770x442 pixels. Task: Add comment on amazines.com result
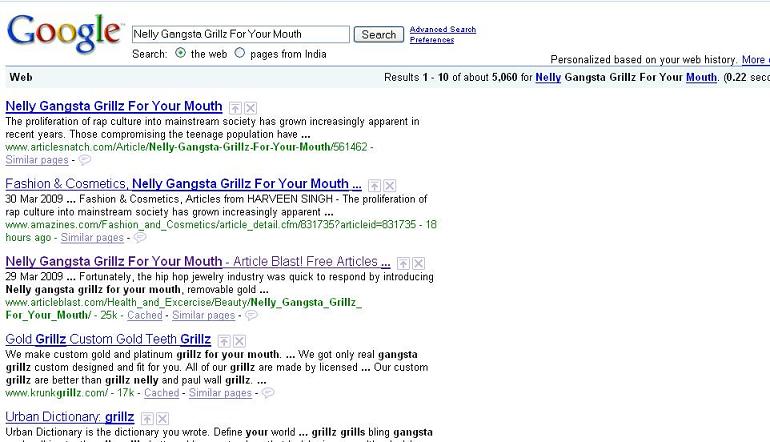[140, 237]
